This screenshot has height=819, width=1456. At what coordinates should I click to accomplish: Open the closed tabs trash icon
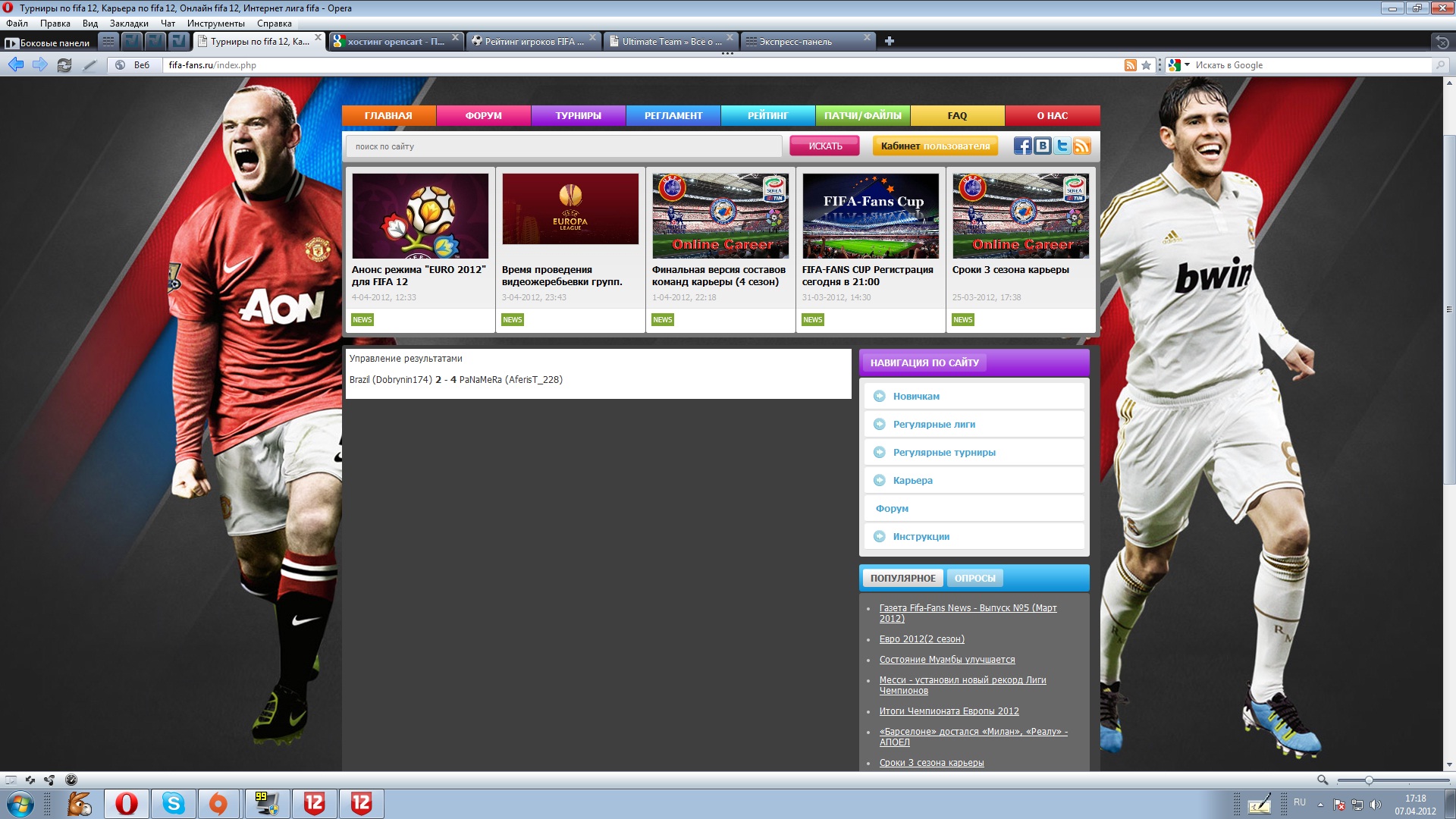[x=1442, y=42]
